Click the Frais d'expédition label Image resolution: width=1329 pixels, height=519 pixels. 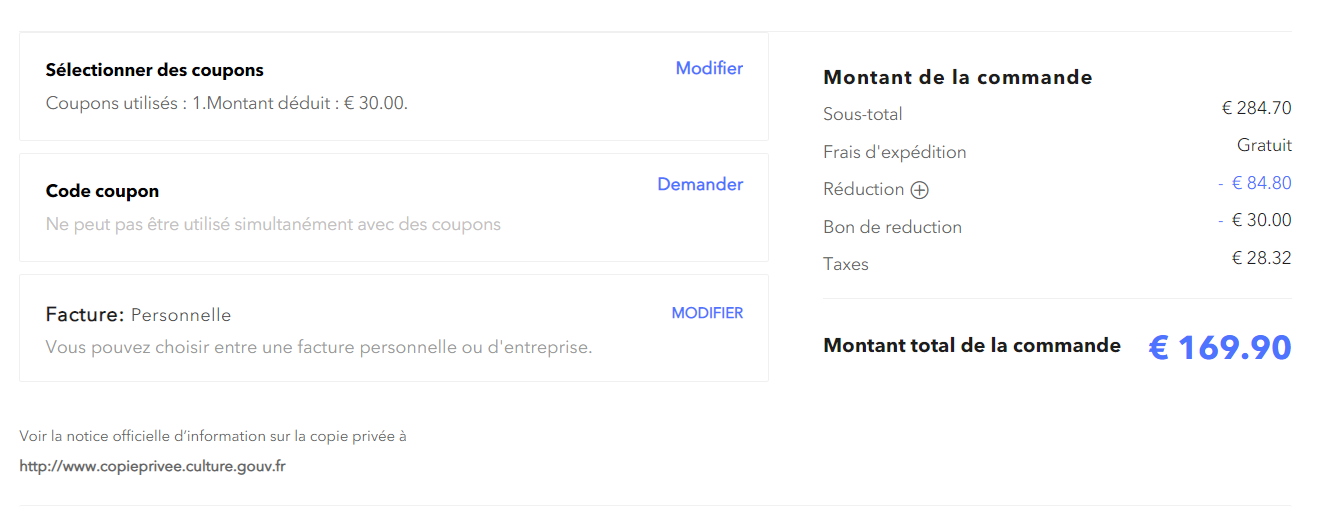pyautogui.click(x=894, y=152)
